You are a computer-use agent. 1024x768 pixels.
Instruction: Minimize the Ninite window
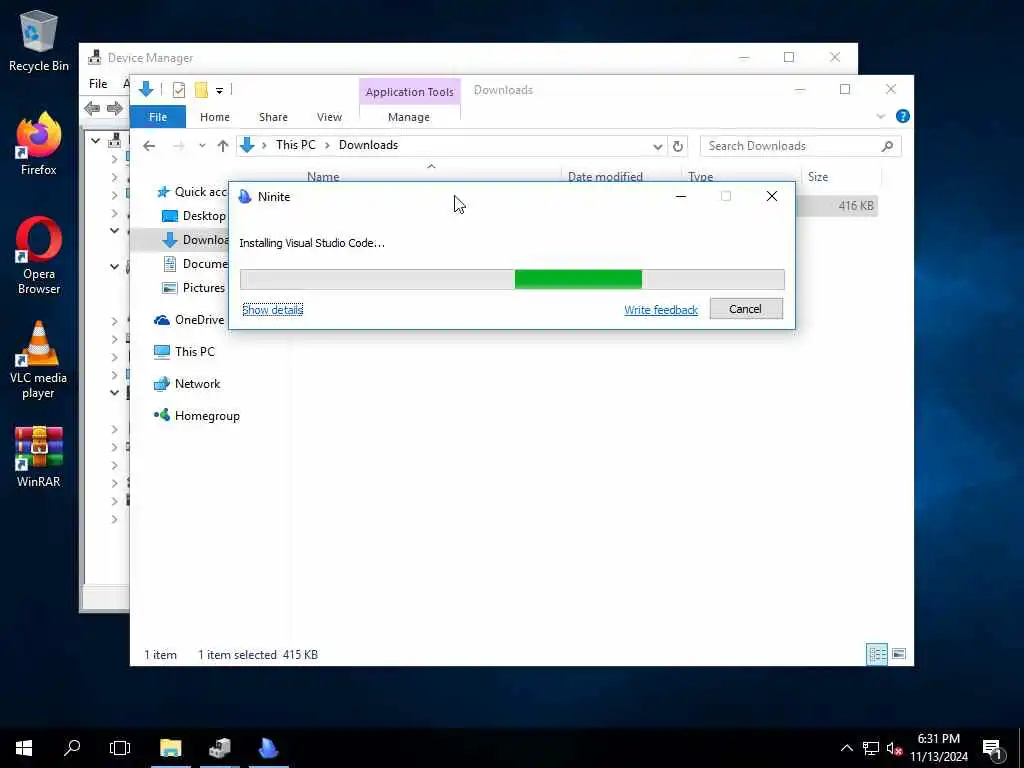click(680, 196)
